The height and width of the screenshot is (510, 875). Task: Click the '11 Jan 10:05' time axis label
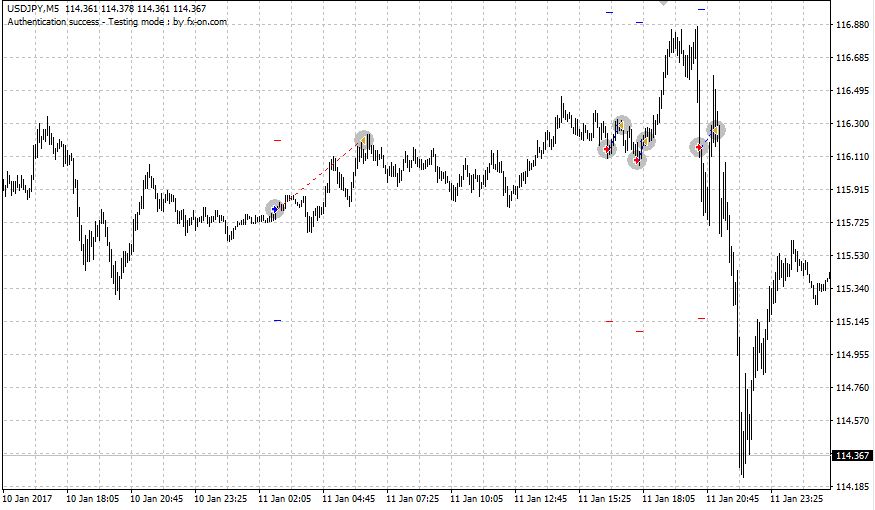point(477,498)
